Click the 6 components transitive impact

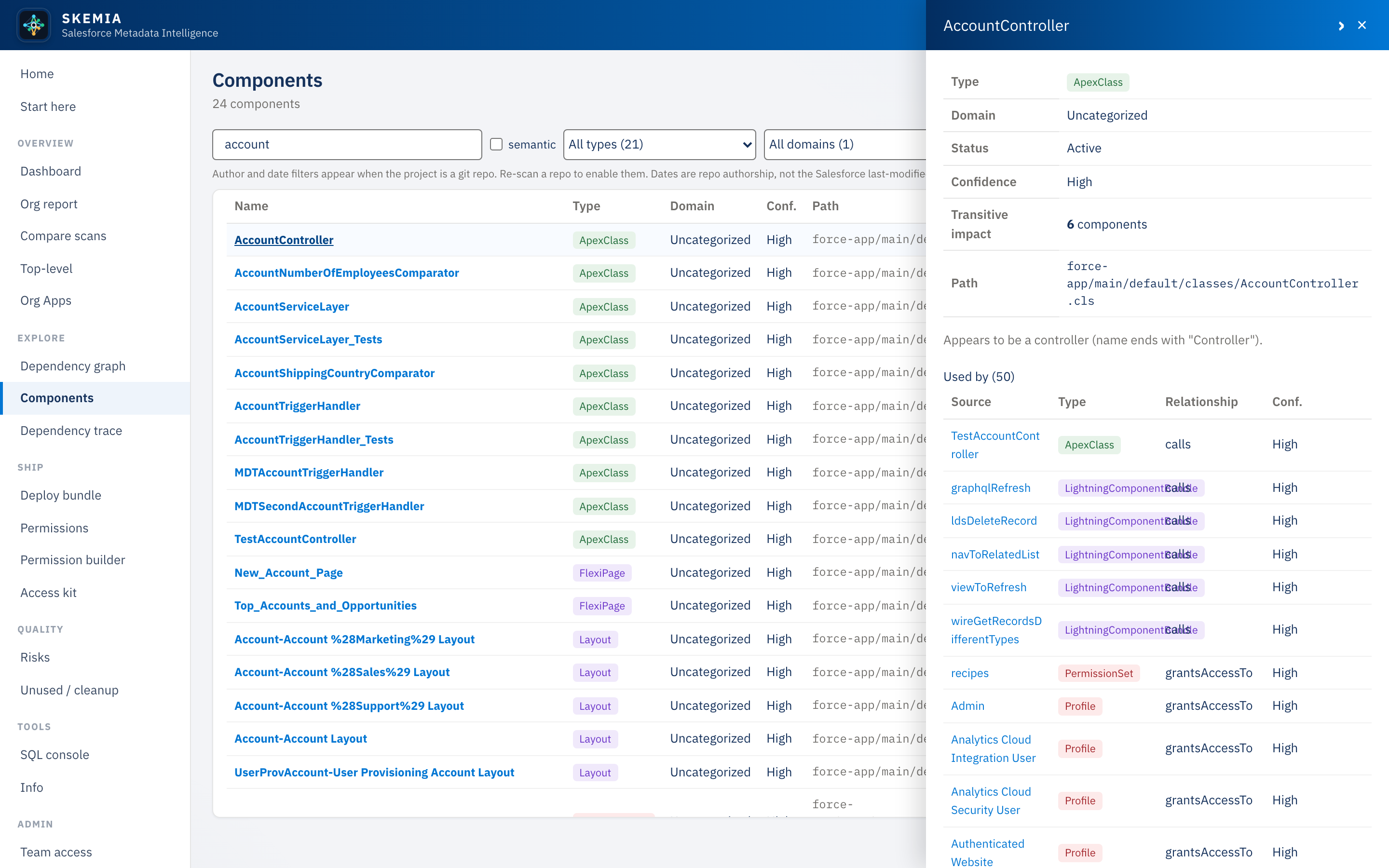1106,224
